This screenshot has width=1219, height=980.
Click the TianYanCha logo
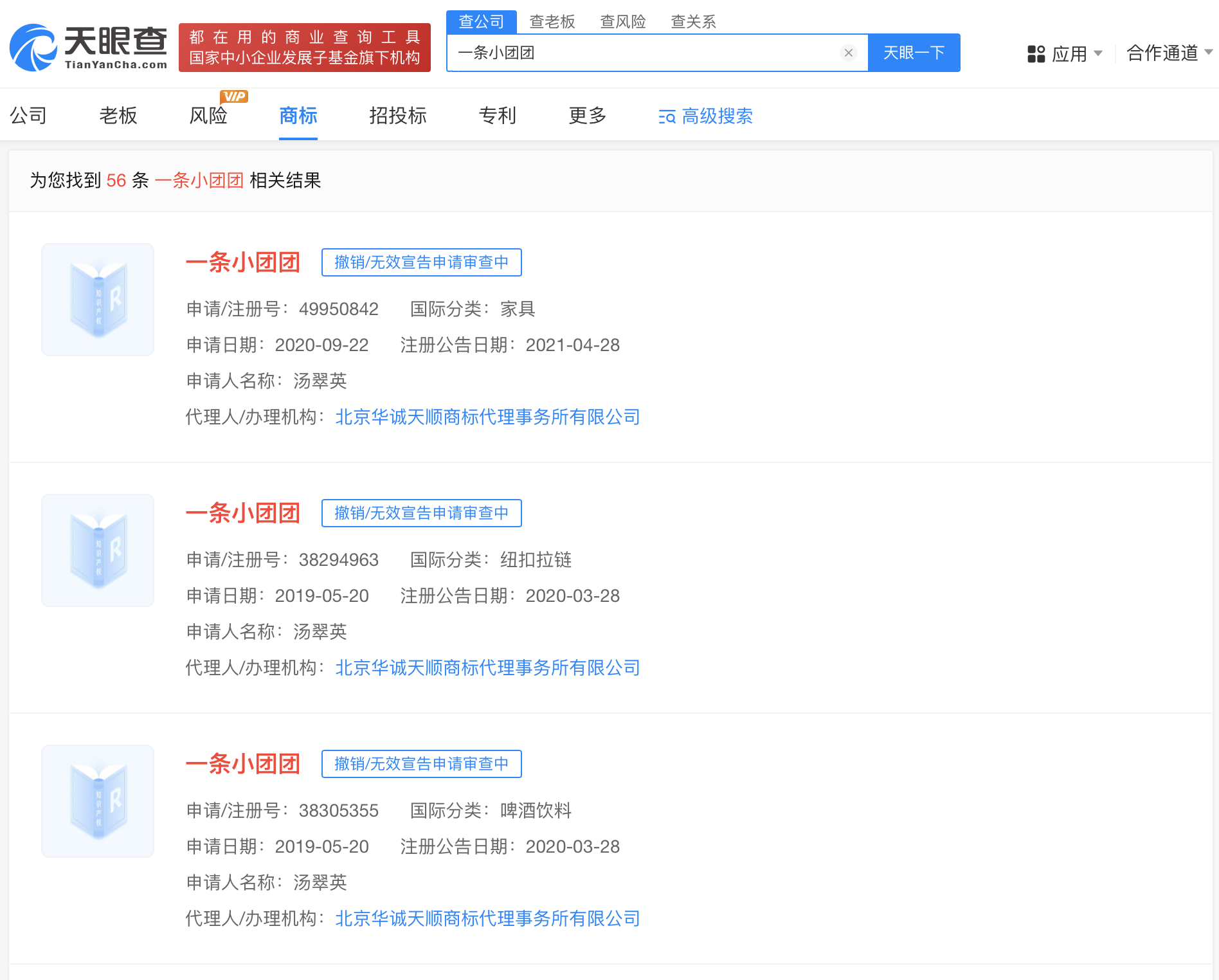[88, 48]
